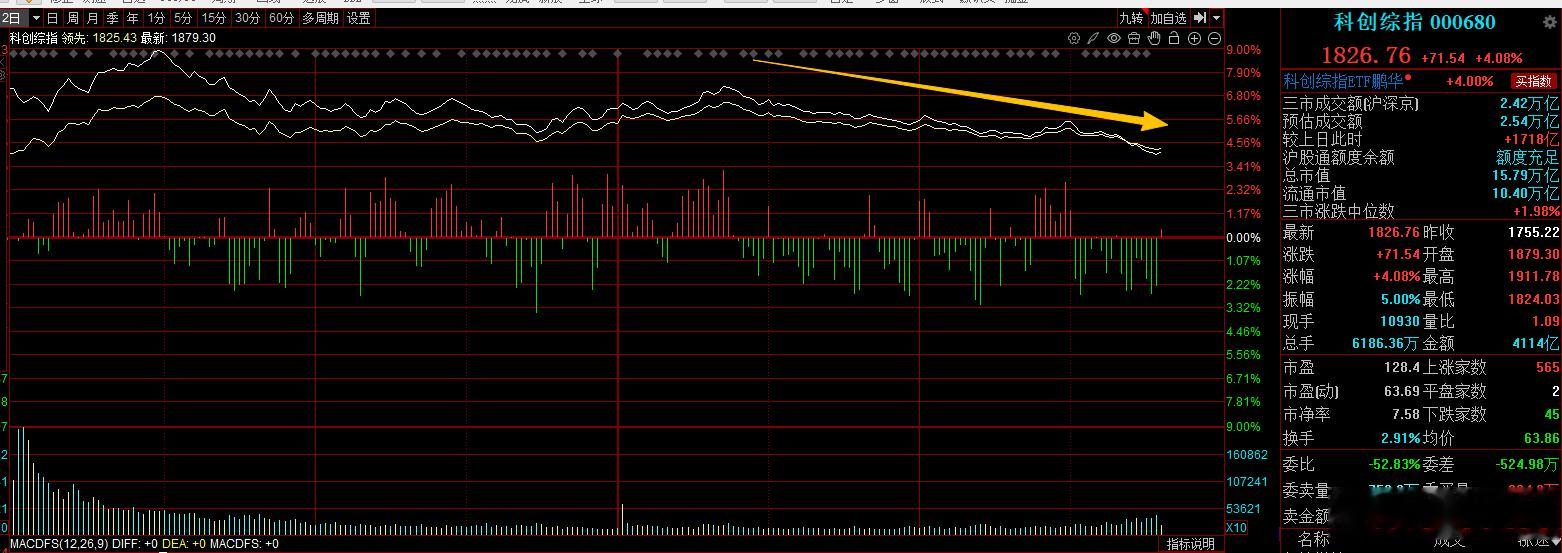1562x553 pixels.
Task: Toggle the chart lock icon
Action: 1174,38
